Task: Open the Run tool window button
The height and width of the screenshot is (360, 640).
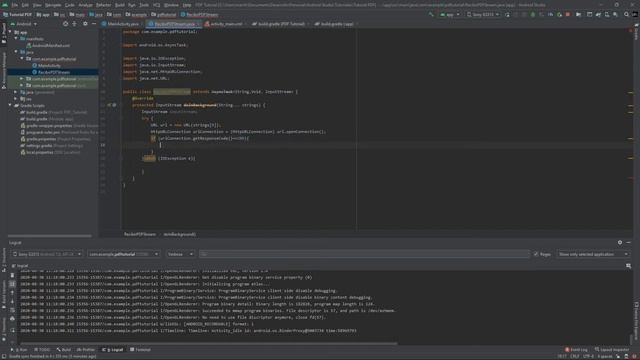Action: point(19,350)
